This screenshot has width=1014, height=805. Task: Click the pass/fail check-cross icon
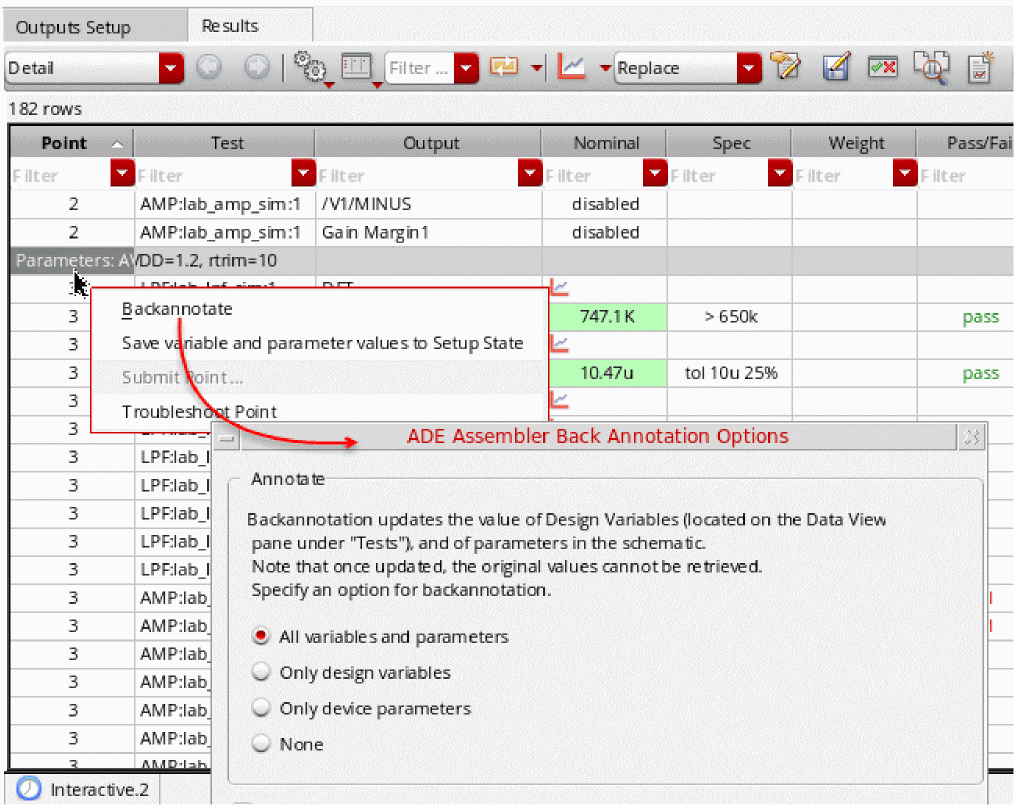pos(882,67)
